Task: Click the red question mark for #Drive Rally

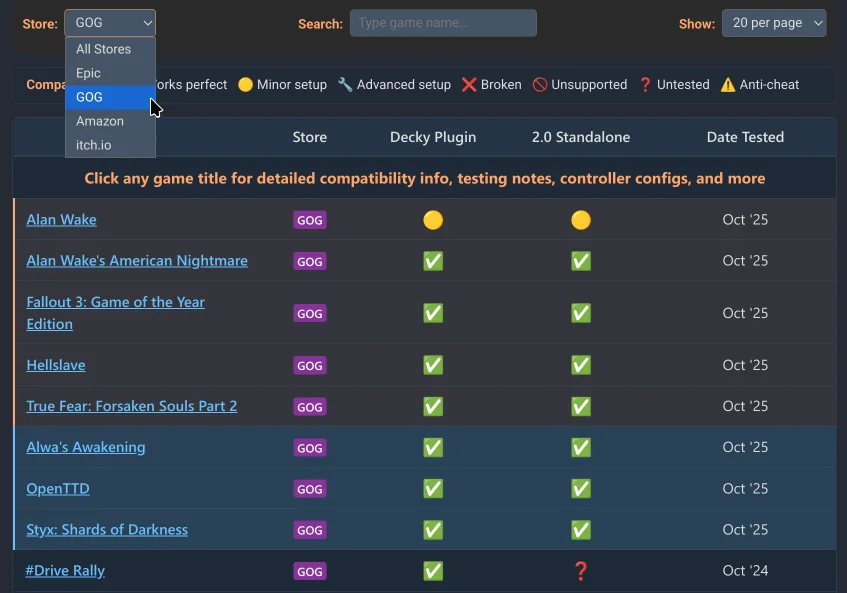Action: click(581, 571)
